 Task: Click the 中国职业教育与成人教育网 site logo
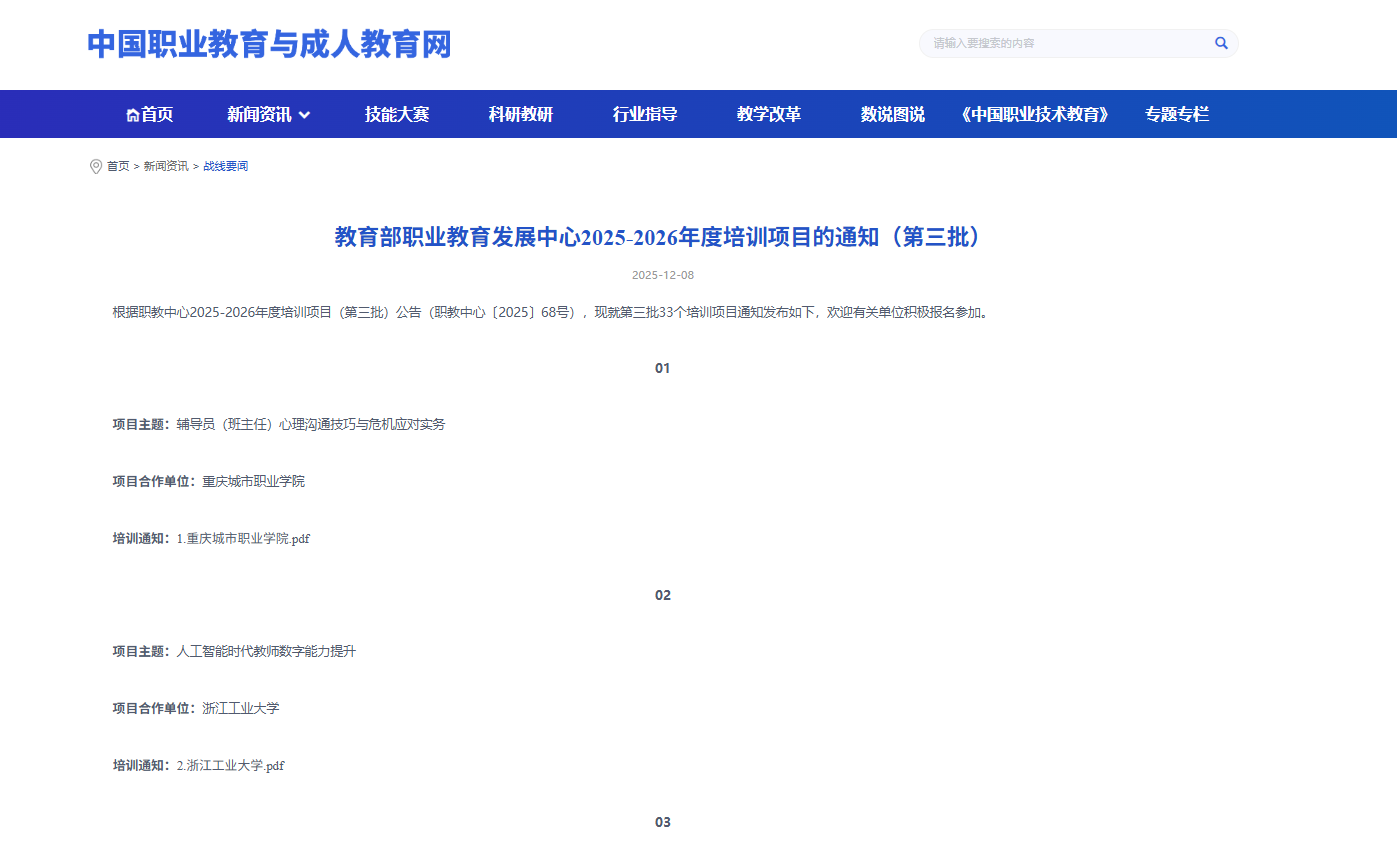pyautogui.click(x=269, y=44)
